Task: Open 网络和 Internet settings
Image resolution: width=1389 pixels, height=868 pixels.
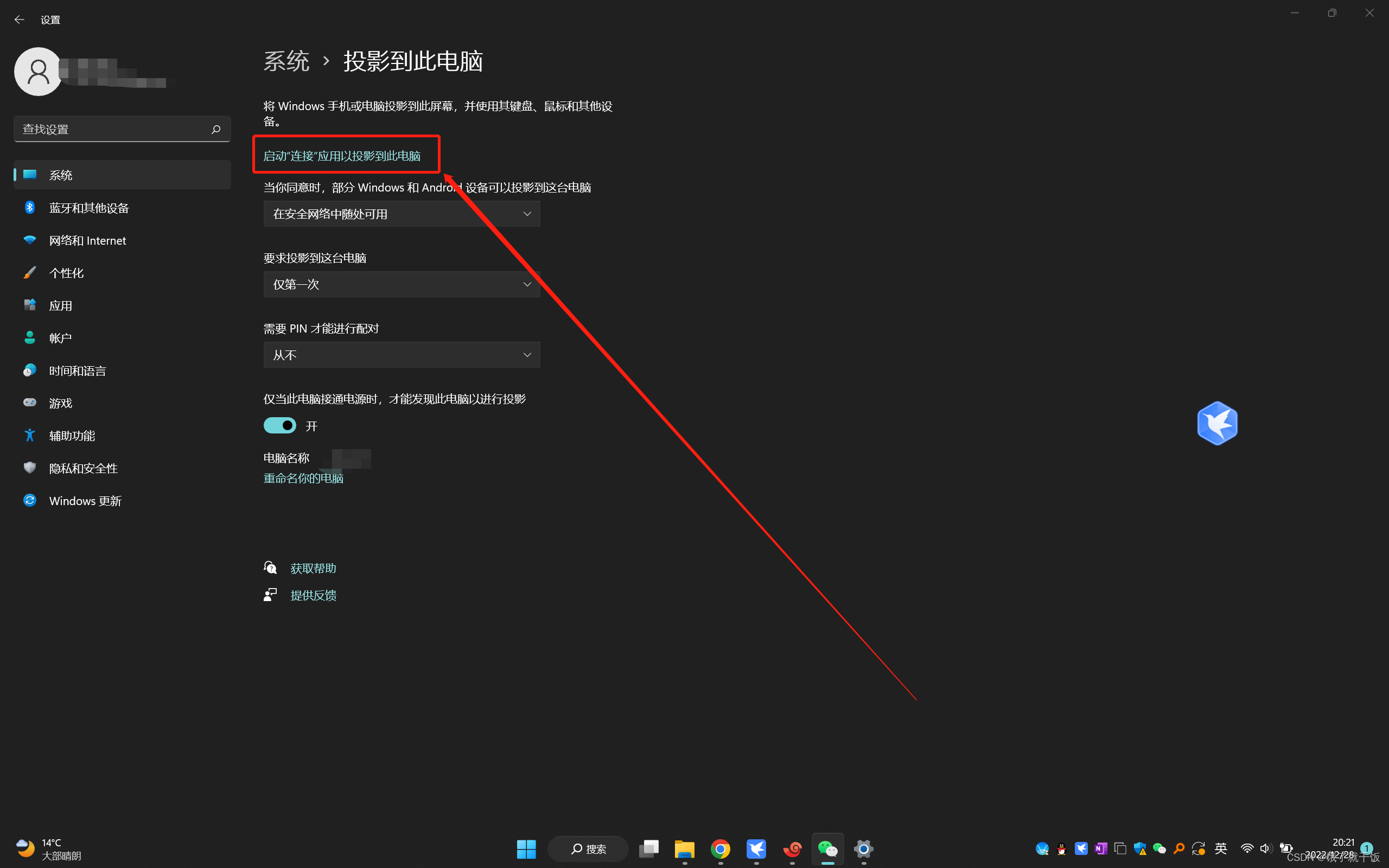Action: (122, 240)
